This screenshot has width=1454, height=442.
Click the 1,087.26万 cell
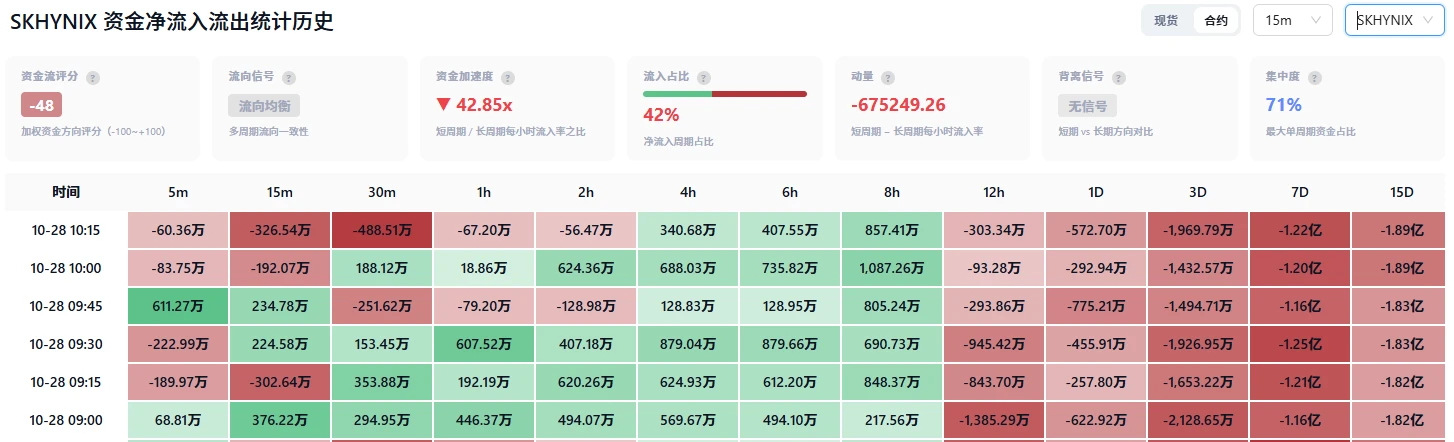click(892, 268)
